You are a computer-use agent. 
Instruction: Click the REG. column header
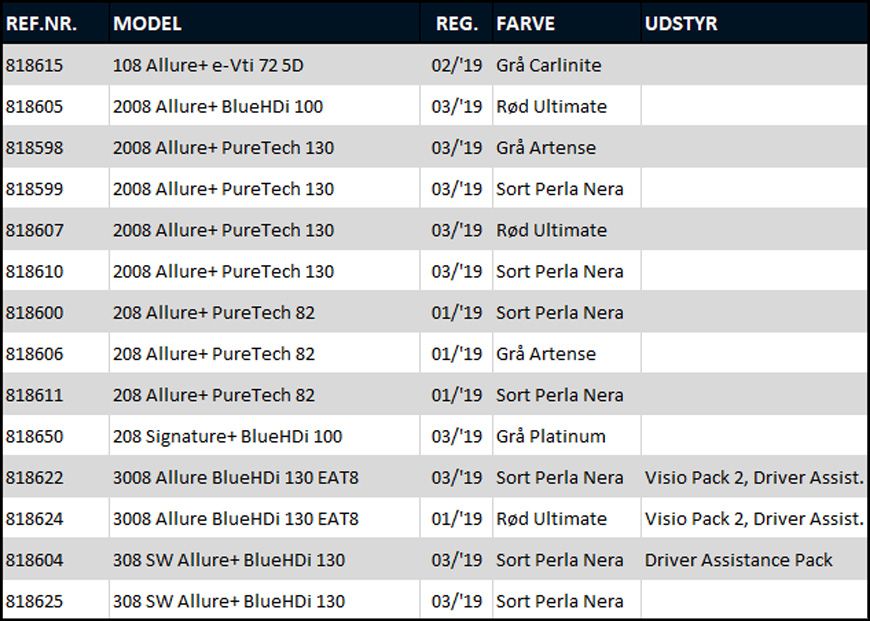click(x=457, y=23)
